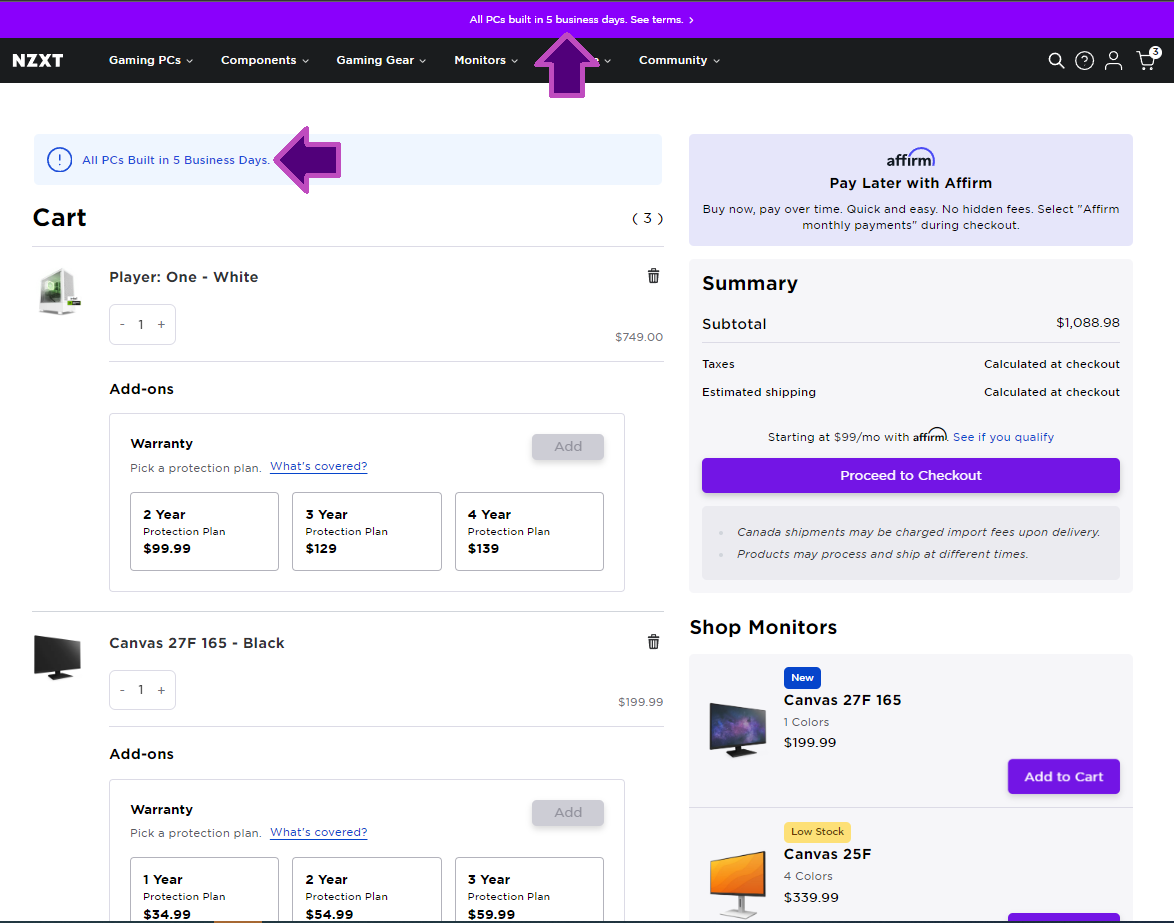Click '4 Colors' under Canvas 25F
The image size is (1174, 923).
808,876
